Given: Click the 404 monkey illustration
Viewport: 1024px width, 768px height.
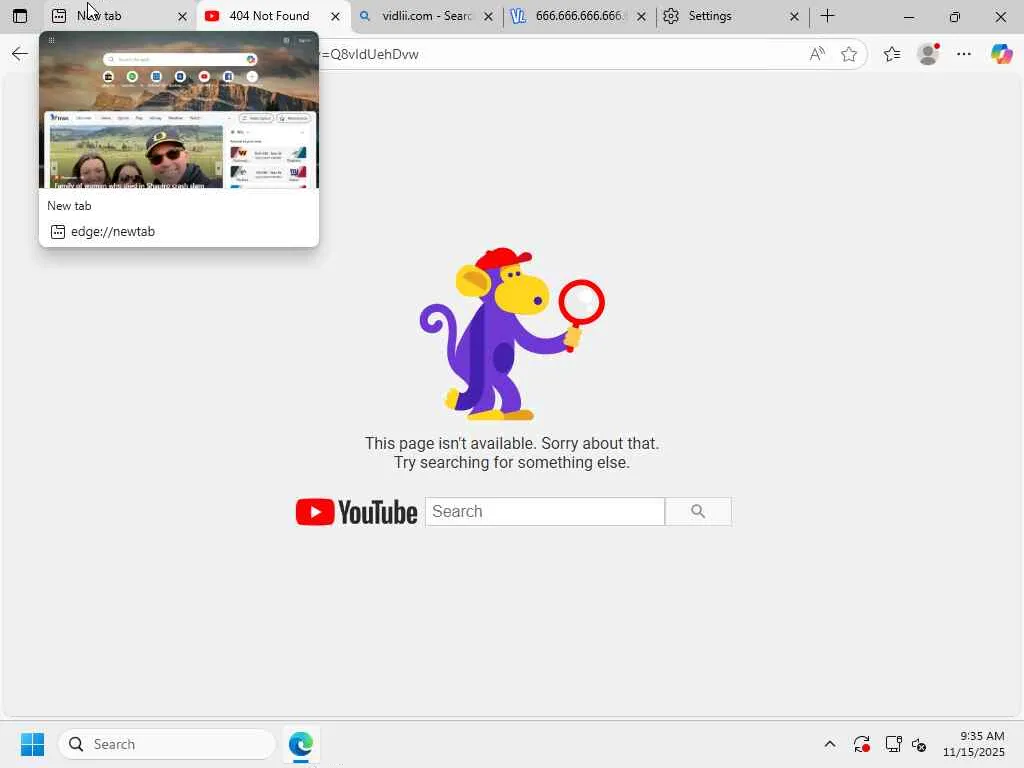Looking at the screenshot, I should [512, 334].
